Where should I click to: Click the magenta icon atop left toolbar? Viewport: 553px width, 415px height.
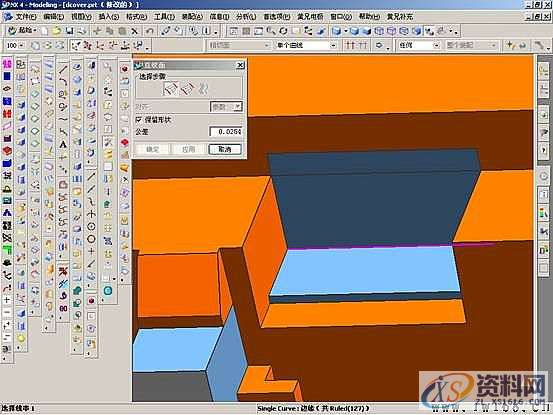pos(7,64)
